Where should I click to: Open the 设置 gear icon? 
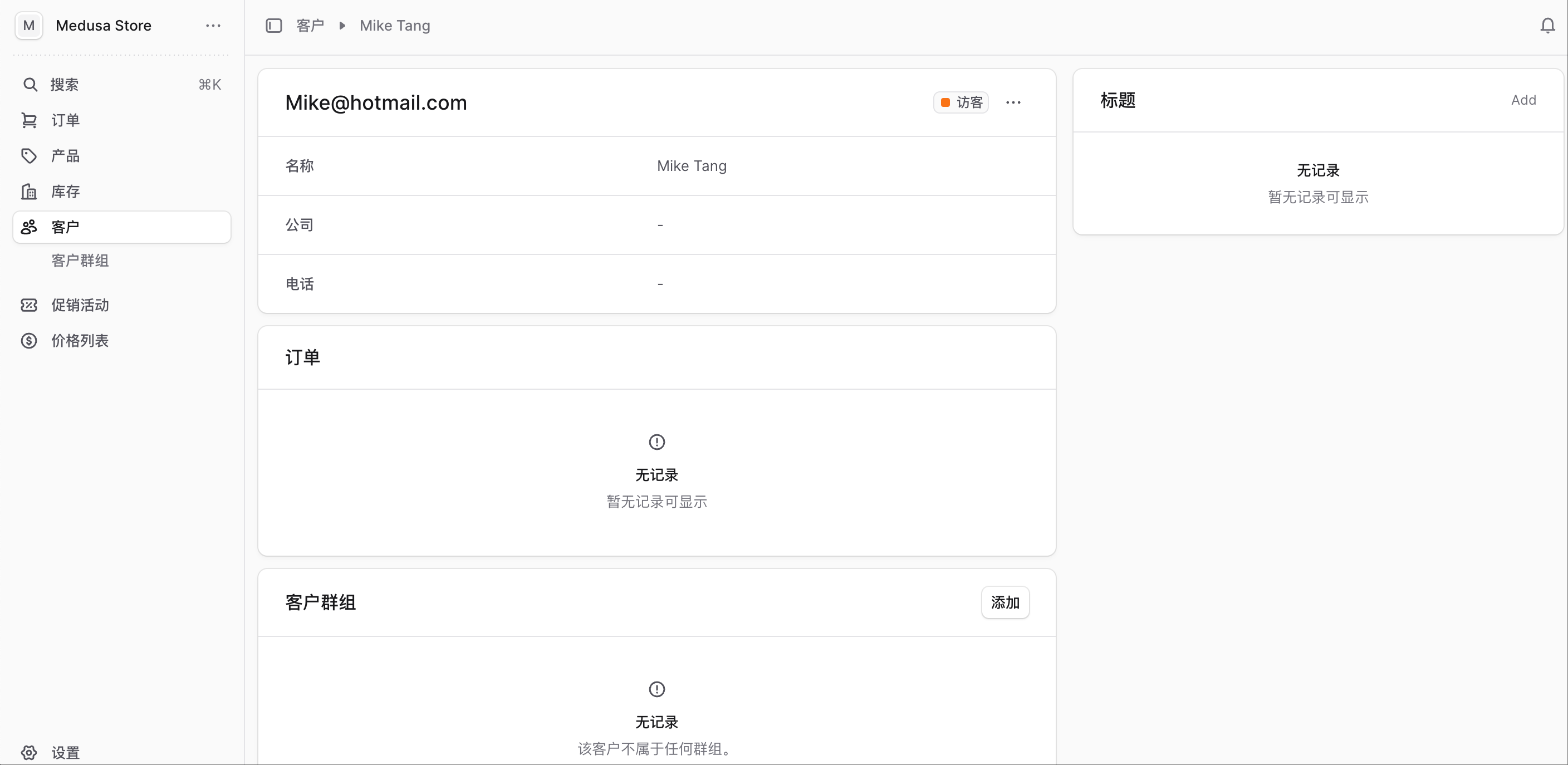[29, 753]
